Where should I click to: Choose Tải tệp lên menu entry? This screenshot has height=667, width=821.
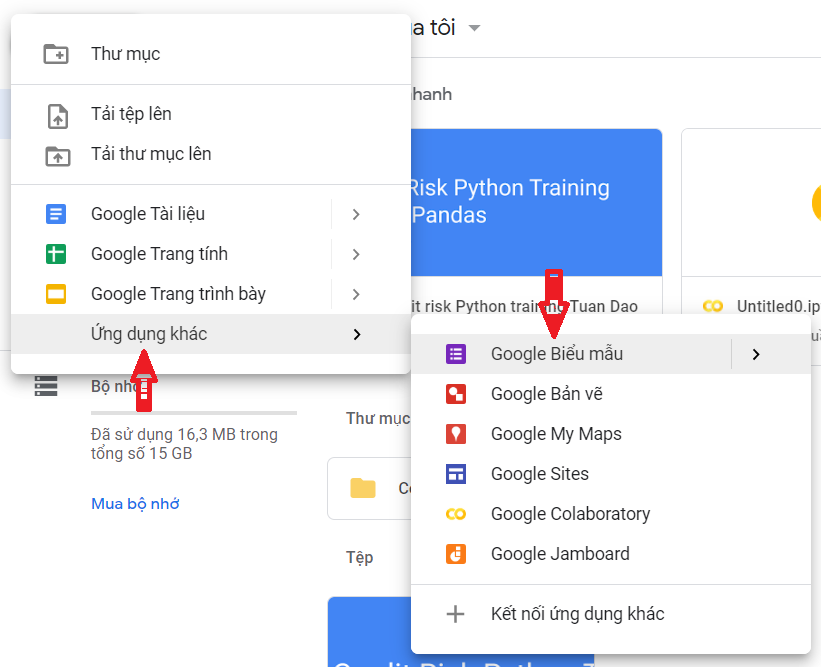point(210,114)
